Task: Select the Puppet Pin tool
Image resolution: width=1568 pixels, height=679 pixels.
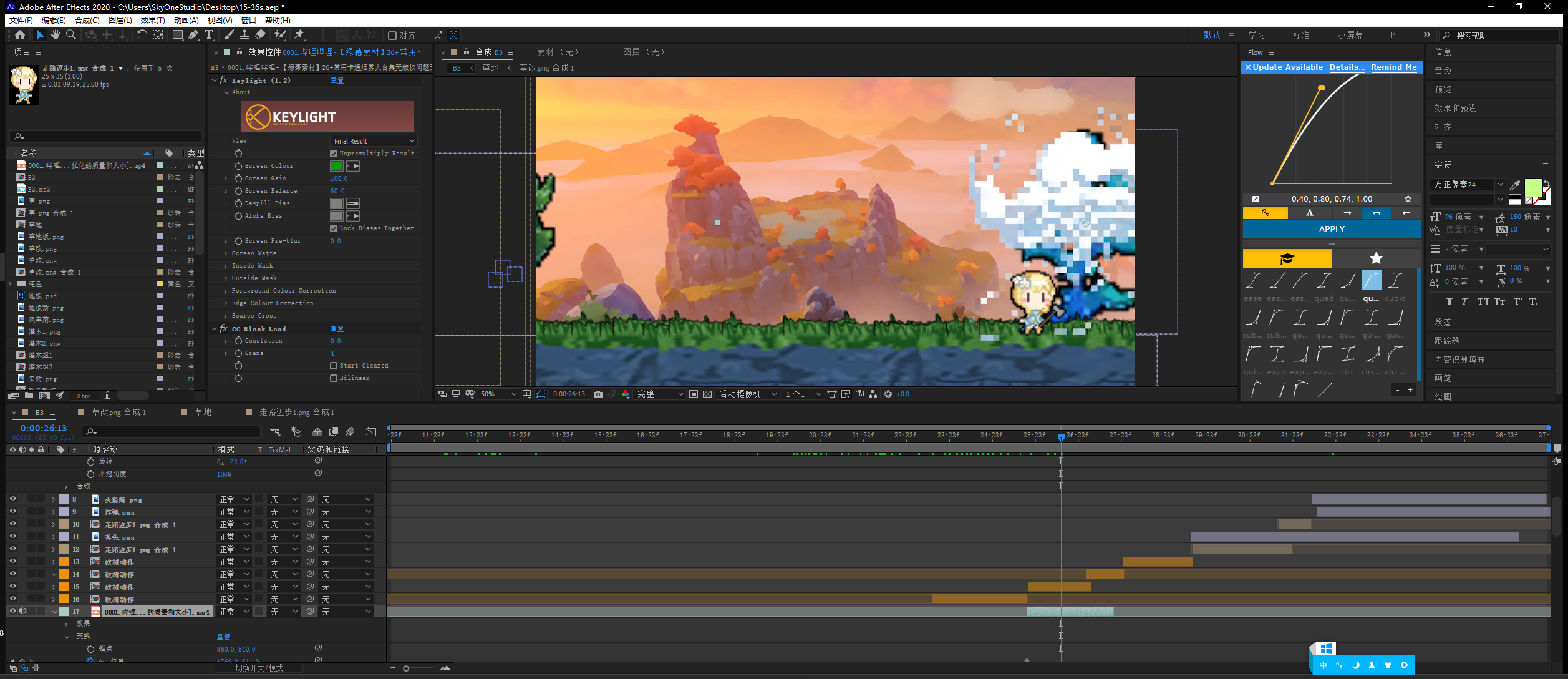Action: (x=299, y=35)
